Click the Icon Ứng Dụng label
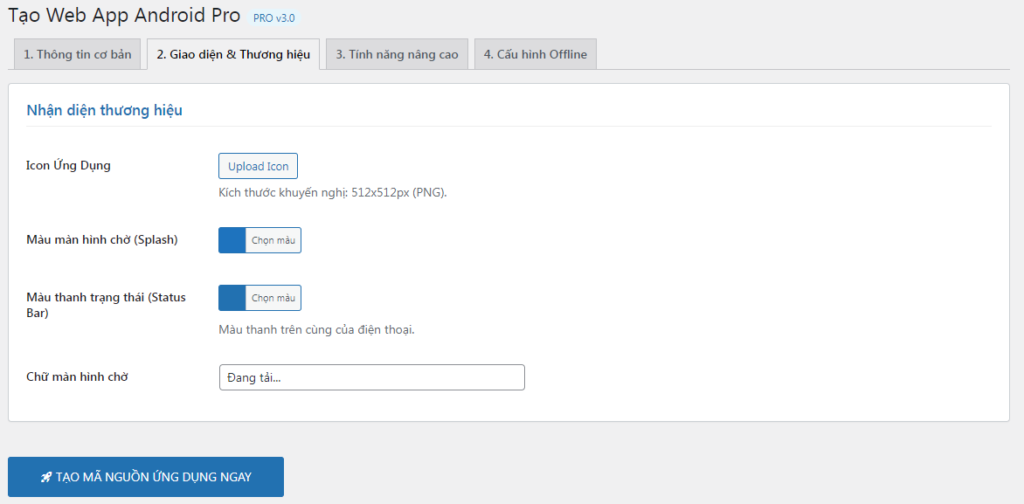 (68, 165)
